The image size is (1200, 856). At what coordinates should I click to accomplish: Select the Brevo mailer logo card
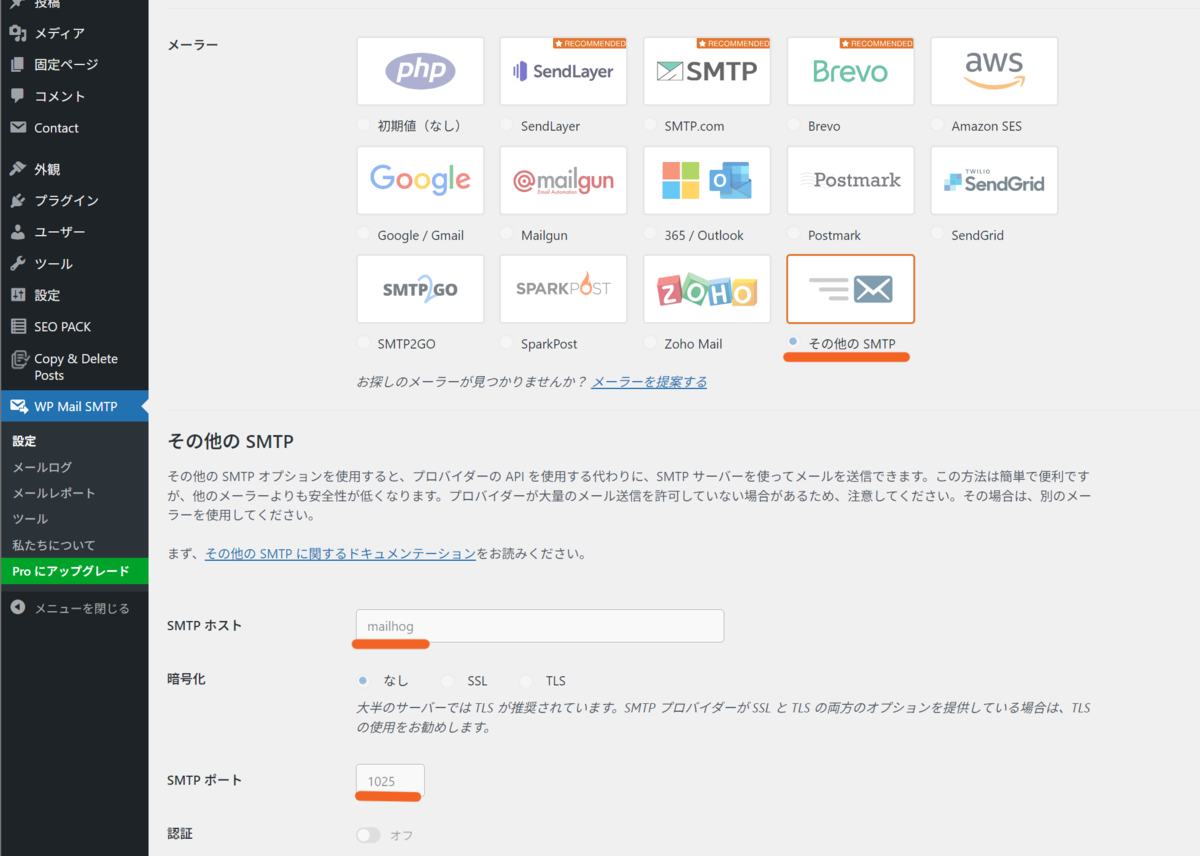(x=850, y=71)
